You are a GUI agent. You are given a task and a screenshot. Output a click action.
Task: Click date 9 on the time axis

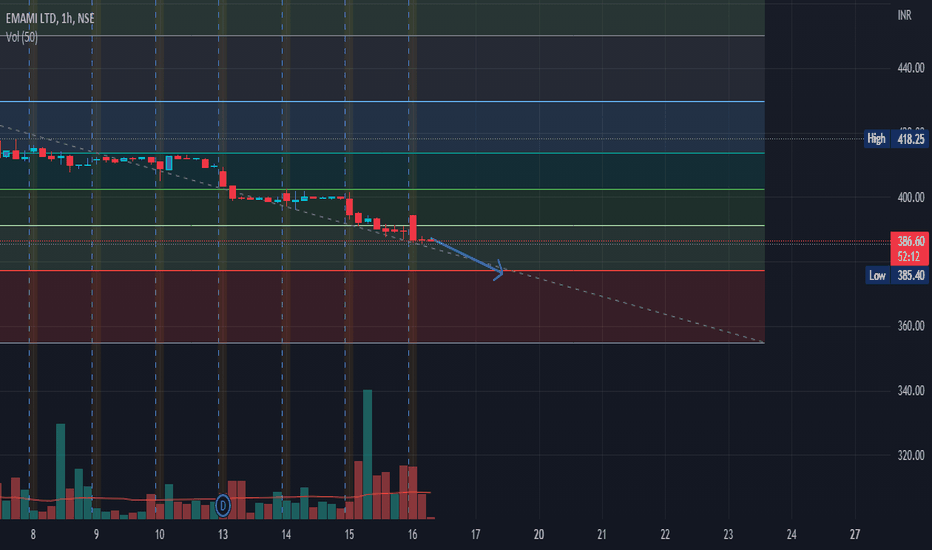96,535
